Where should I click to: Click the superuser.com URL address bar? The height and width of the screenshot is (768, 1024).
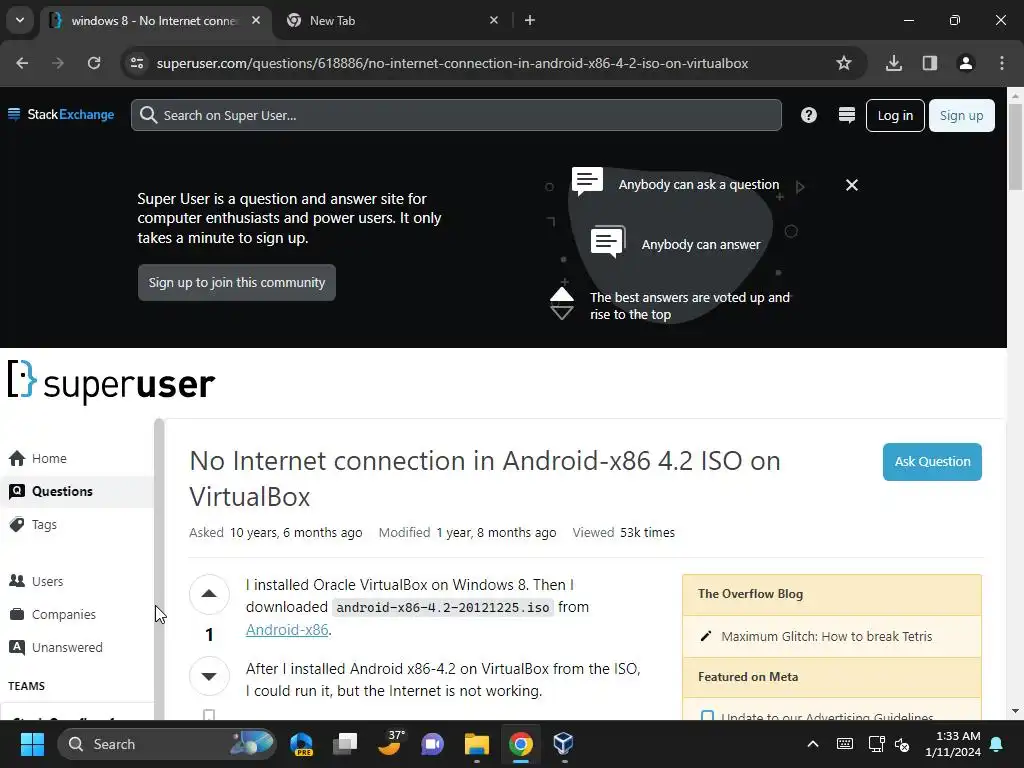click(x=452, y=63)
